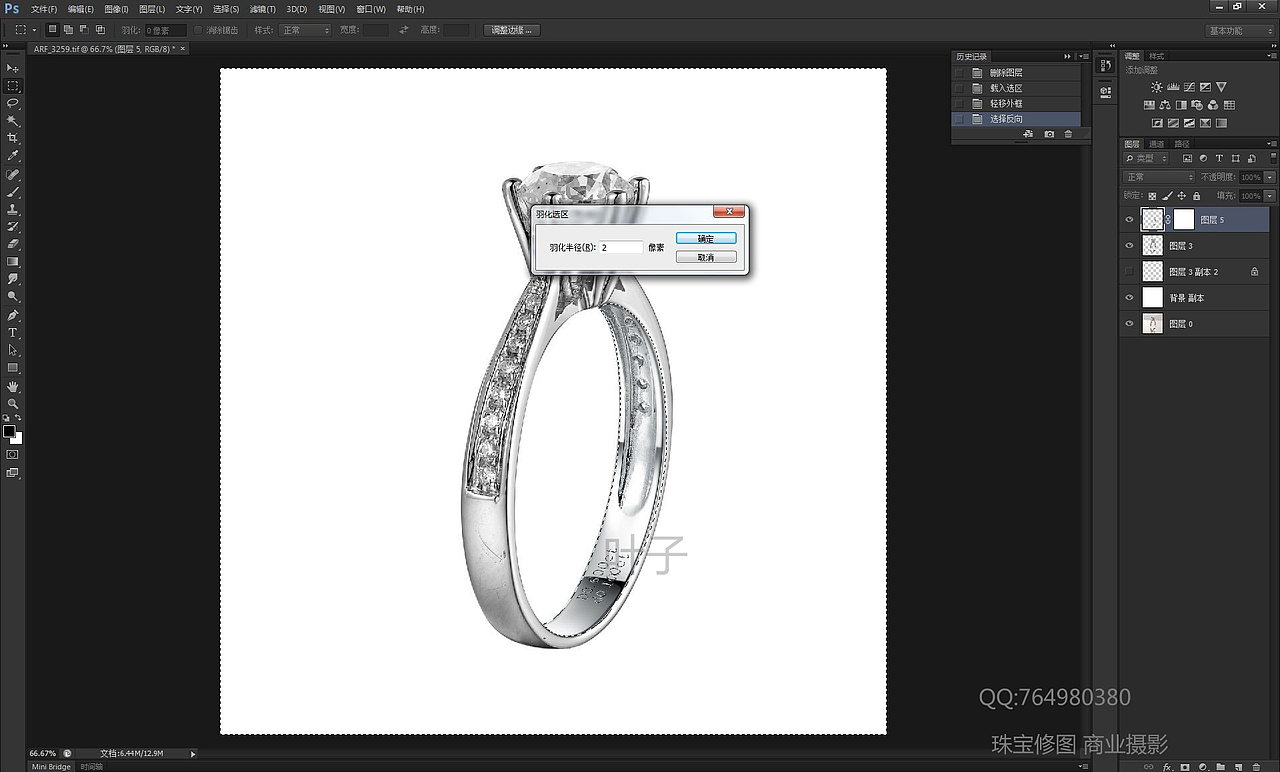Open the 选择(S) menu
This screenshot has height=772, width=1280.
coord(226,9)
